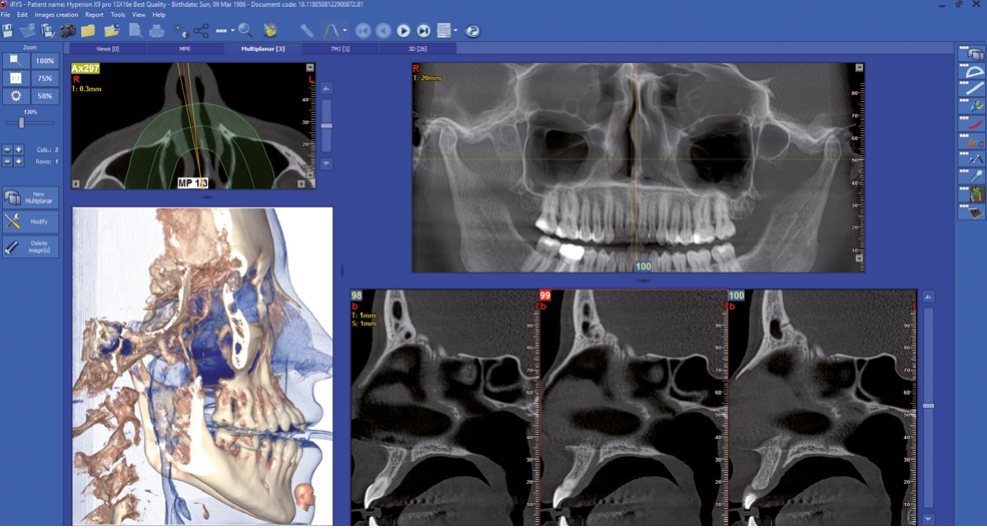Click the Delete image(s) button
This screenshot has width=987, height=529.
(31, 246)
